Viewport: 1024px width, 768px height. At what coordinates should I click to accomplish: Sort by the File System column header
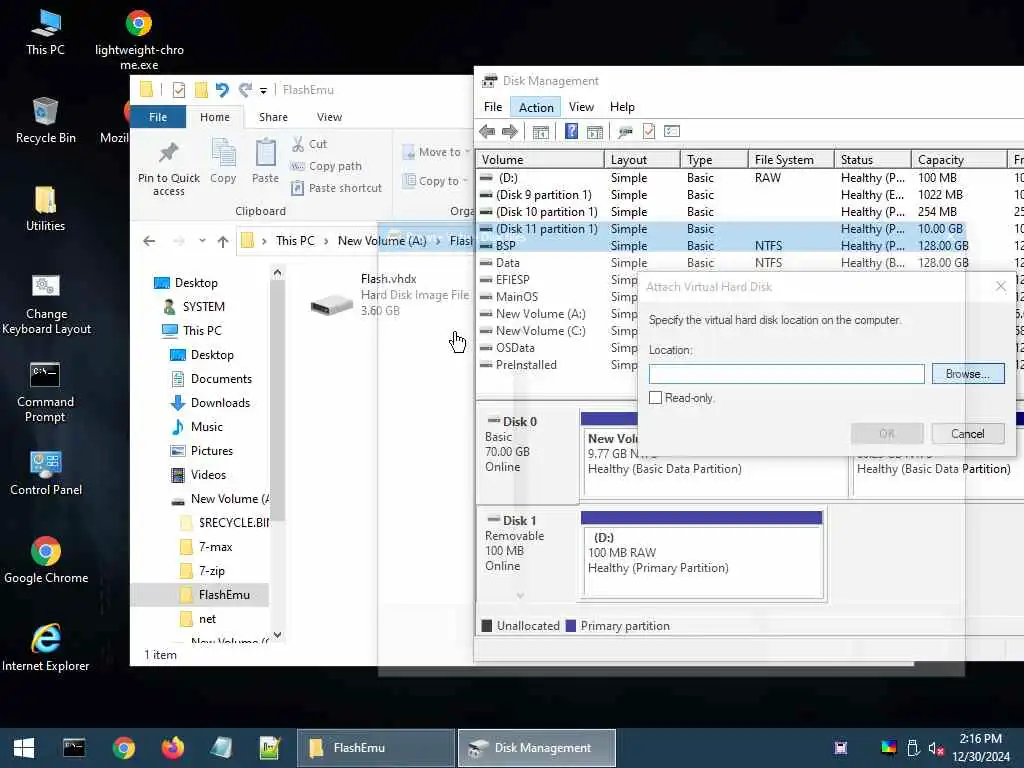(791, 159)
